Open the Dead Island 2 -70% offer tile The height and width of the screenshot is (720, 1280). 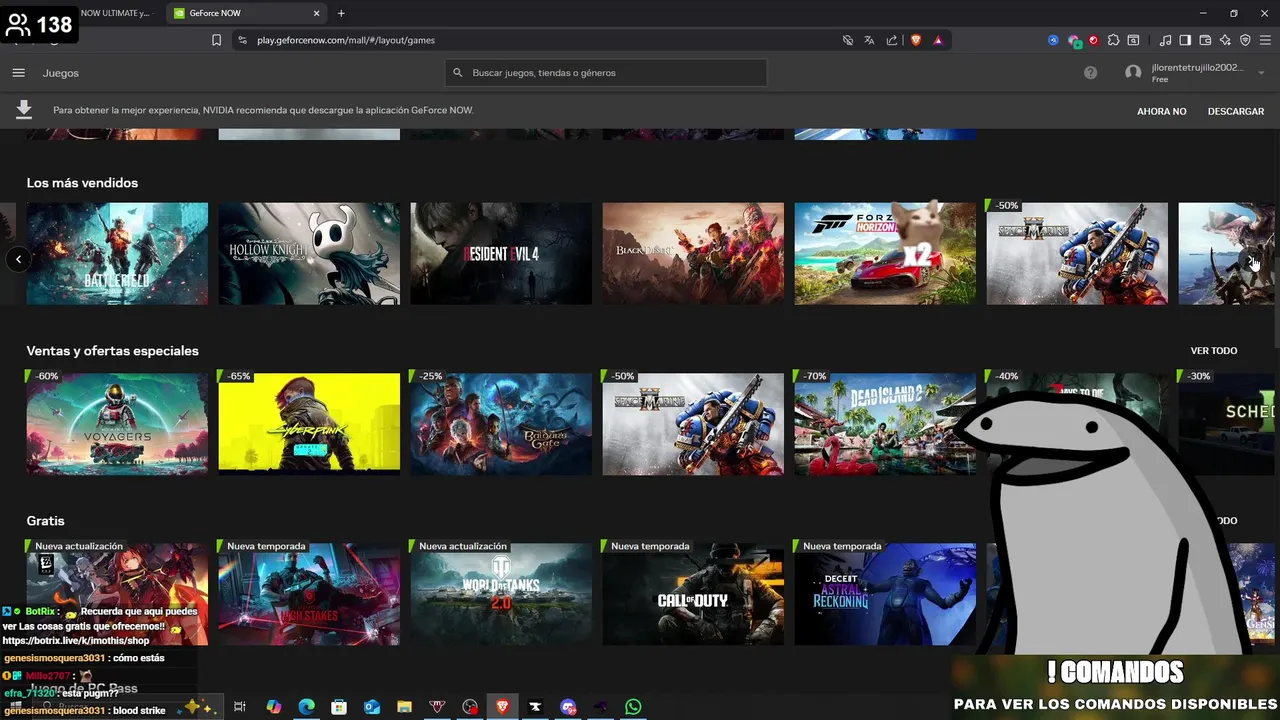(x=885, y=424)
